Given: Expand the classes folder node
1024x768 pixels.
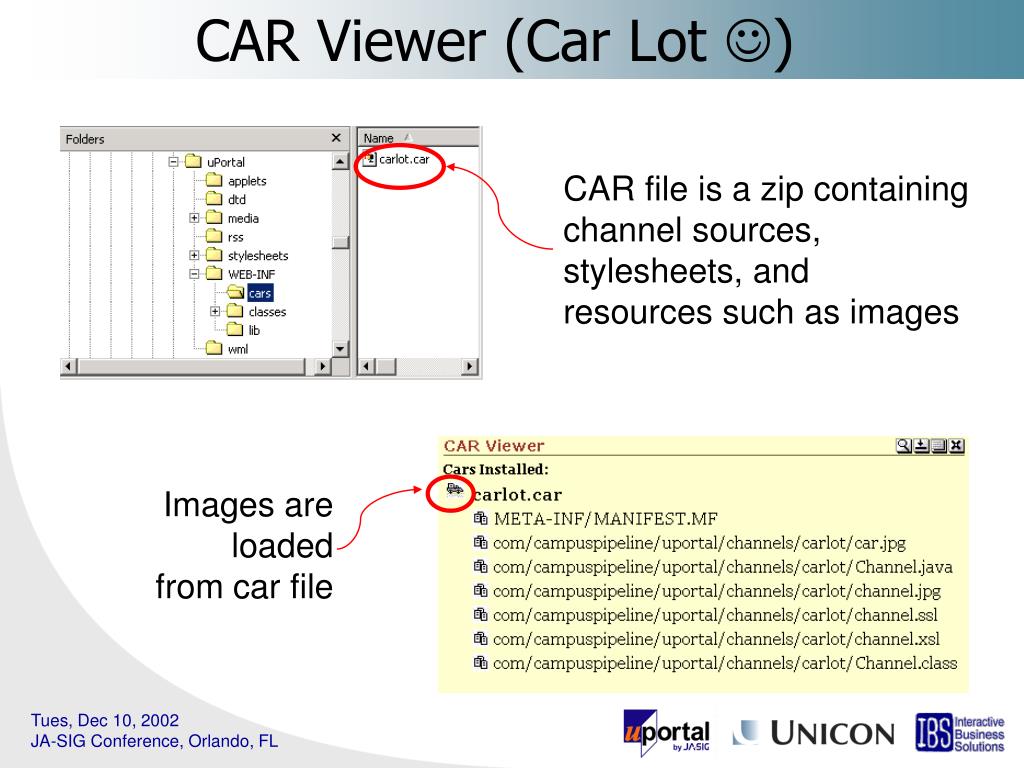Looking at the screenshot, I should click(215, 311).
